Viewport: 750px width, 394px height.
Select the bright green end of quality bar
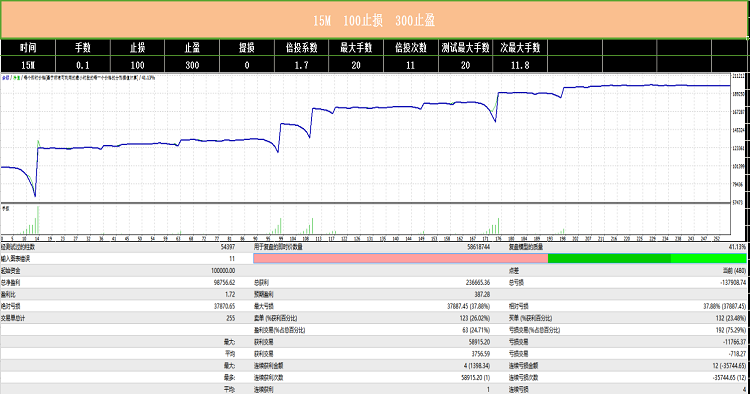[x=708, y=259]
